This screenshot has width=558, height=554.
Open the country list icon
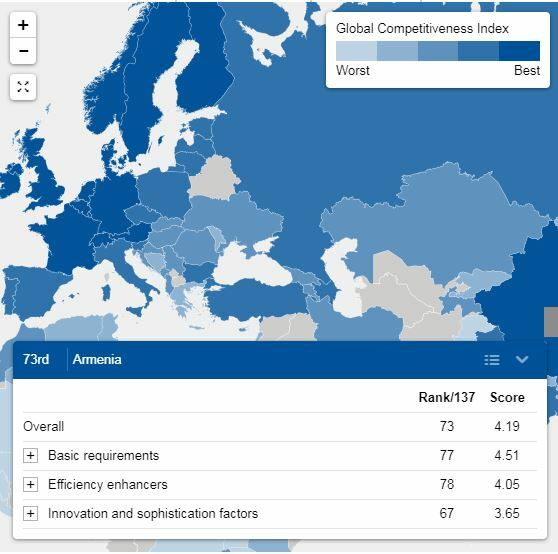(x=492, y=360)
